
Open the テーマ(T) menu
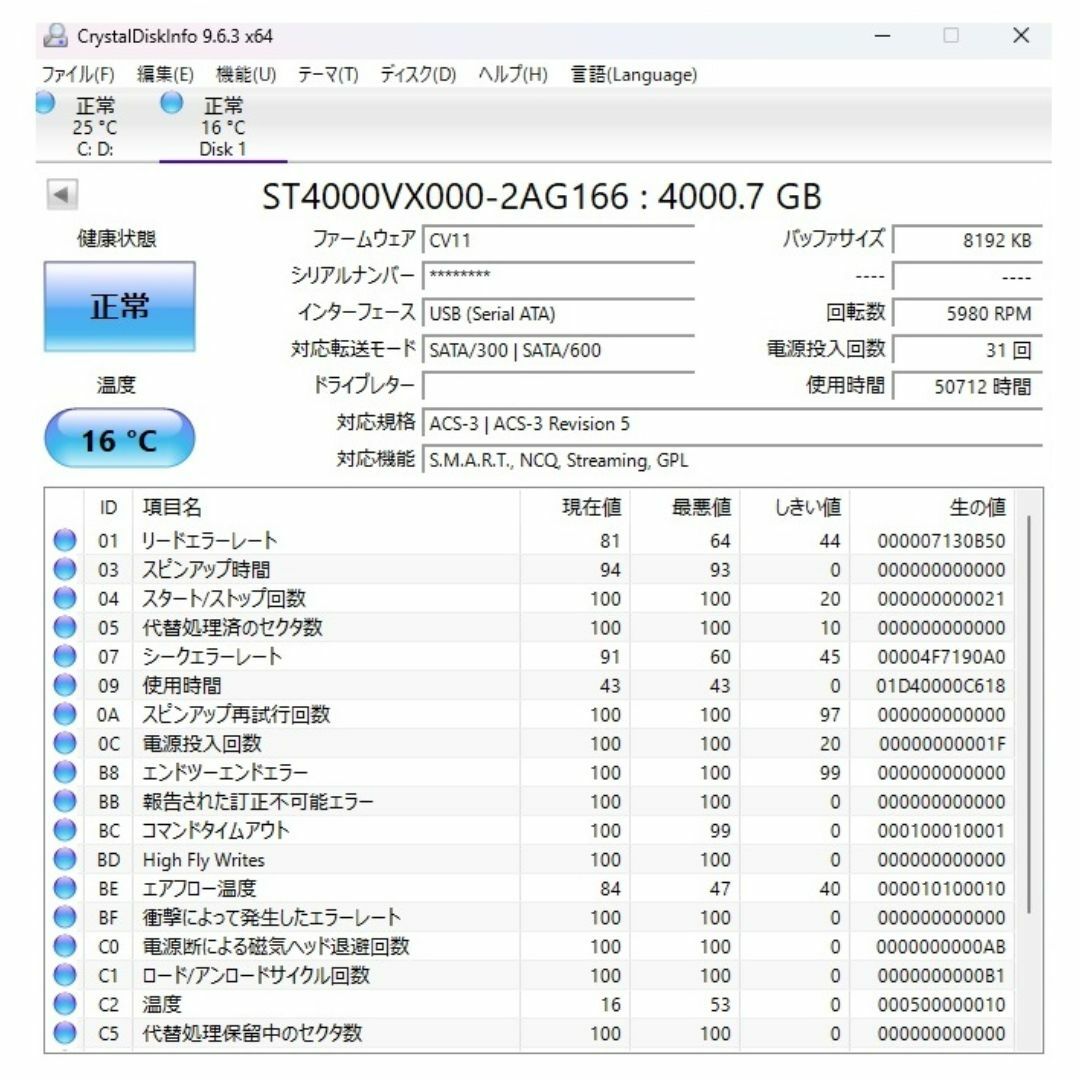[x=328, y=74]
